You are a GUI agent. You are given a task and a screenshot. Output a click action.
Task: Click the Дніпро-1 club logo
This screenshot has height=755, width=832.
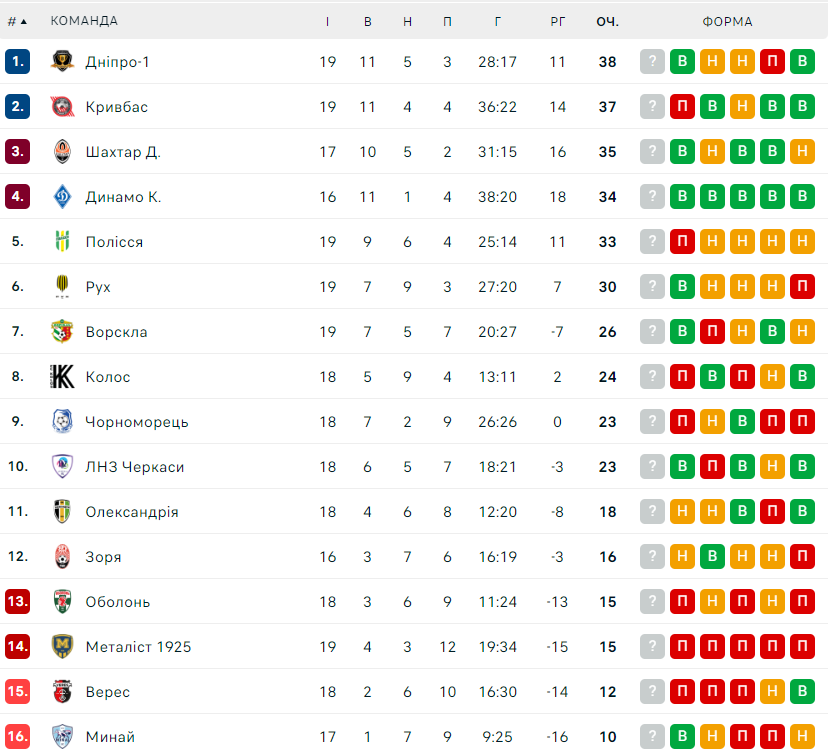[62, 62]
